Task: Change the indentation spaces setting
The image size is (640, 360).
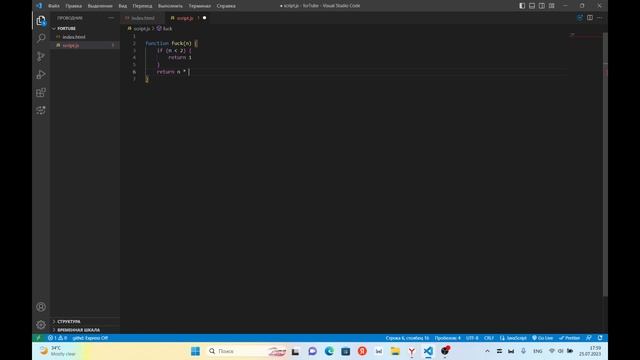Action: point(447,338)
